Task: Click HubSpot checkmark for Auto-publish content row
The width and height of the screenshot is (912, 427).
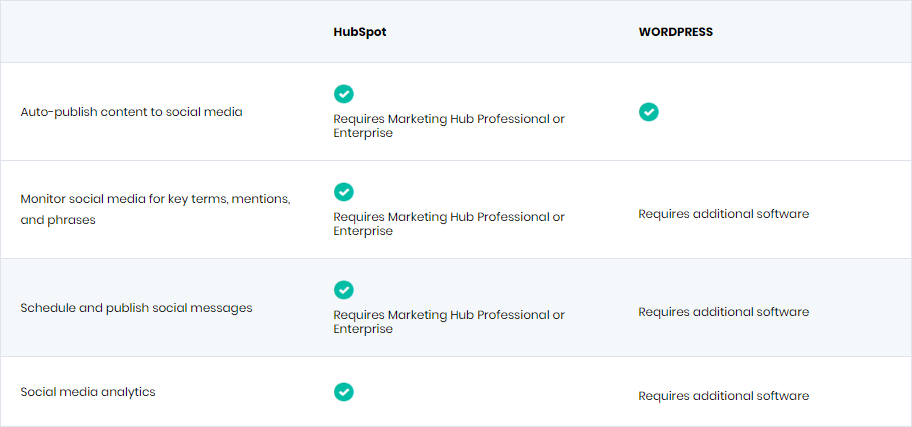Action: pos(343,94)
